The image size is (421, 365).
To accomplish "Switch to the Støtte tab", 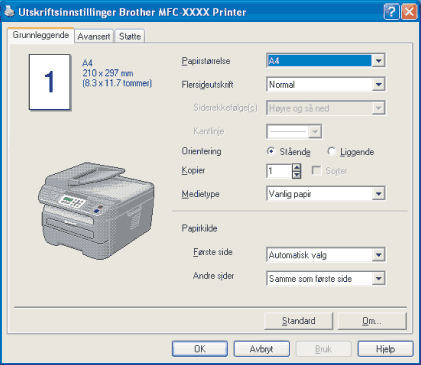I will coord(130,36).
